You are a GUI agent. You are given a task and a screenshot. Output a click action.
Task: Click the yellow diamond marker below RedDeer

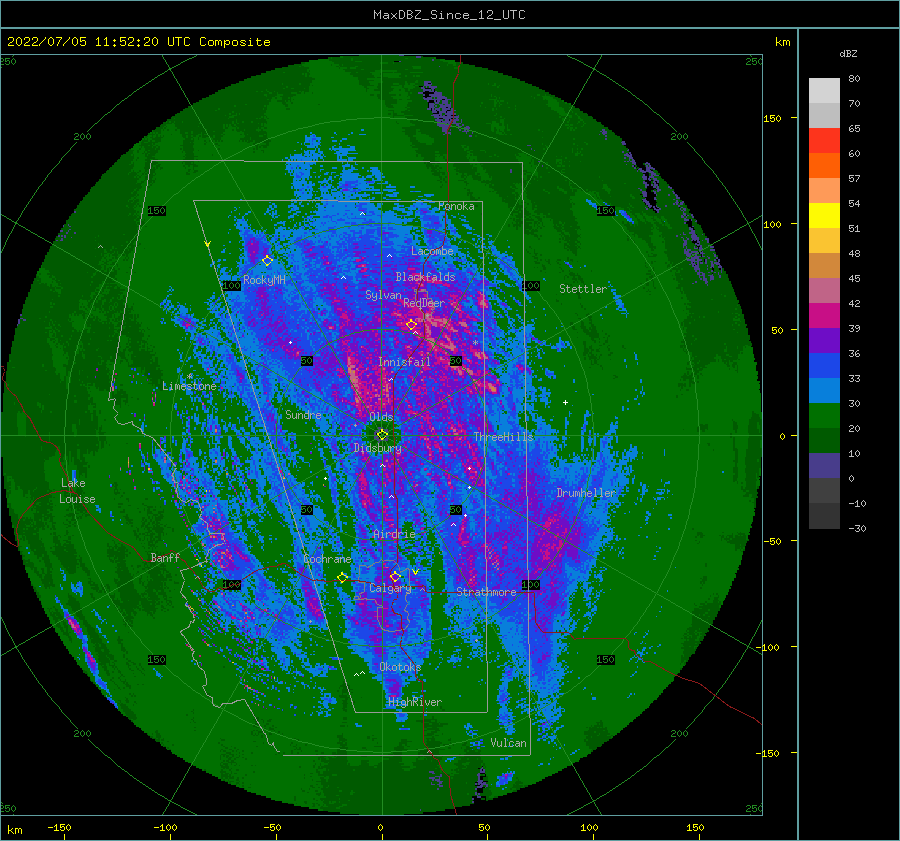click(x=411, y=325)
